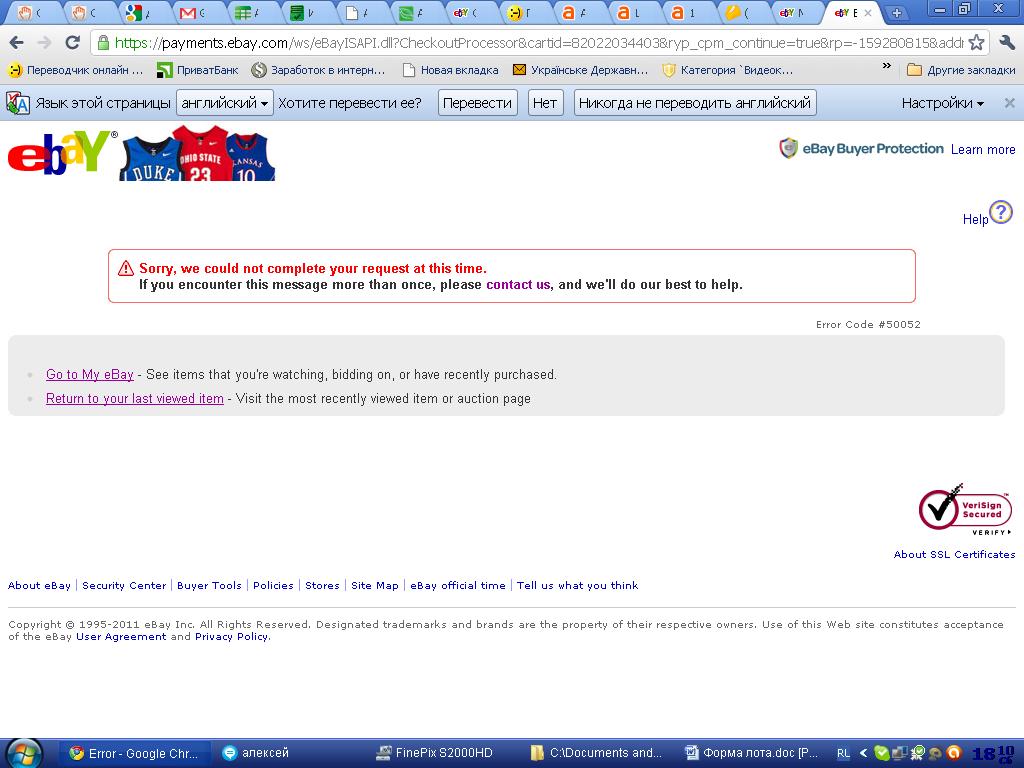Open the Learn more link
Image resolution: width=1024 pixels, height=768 pixels.
coord(983,150)
